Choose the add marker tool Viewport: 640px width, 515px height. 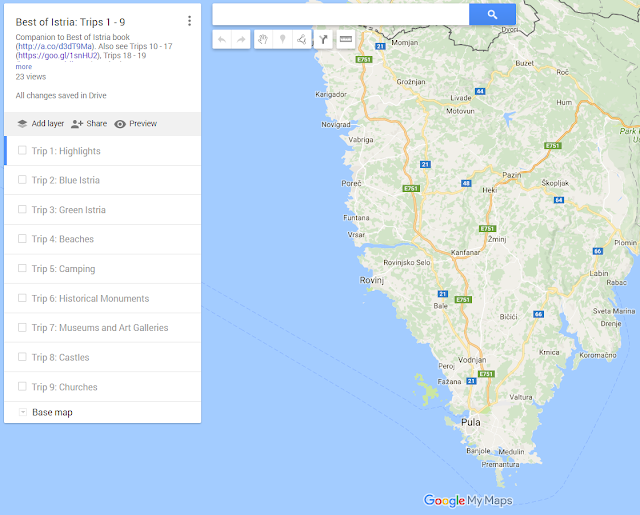(x=282, y=40)
